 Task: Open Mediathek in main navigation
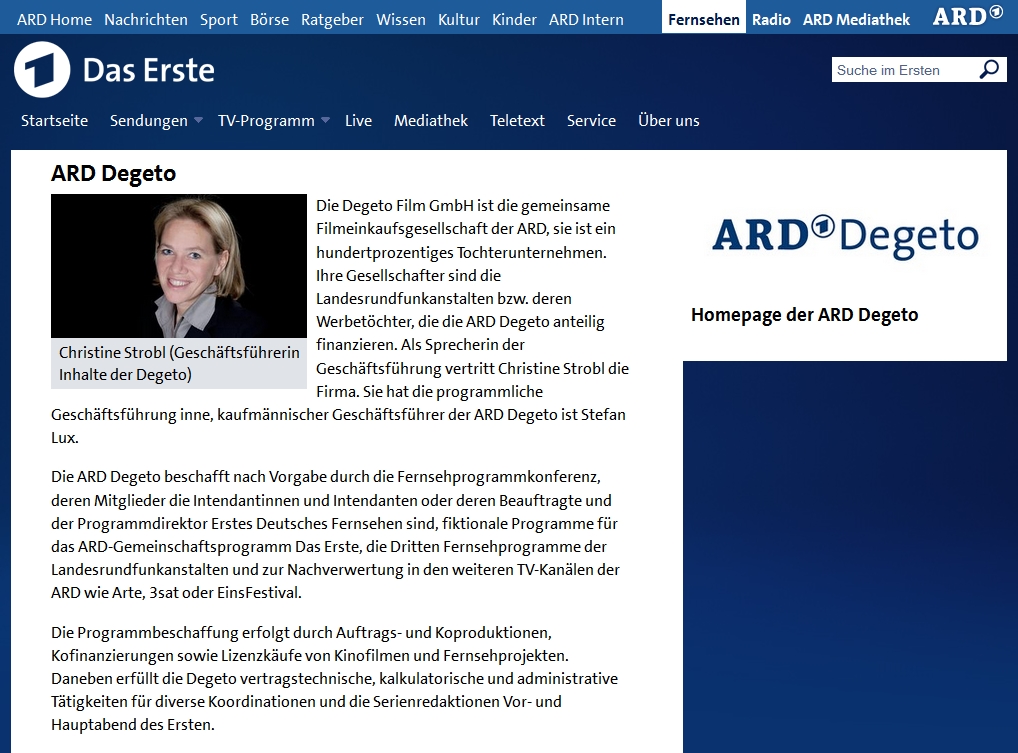point(431,120)
